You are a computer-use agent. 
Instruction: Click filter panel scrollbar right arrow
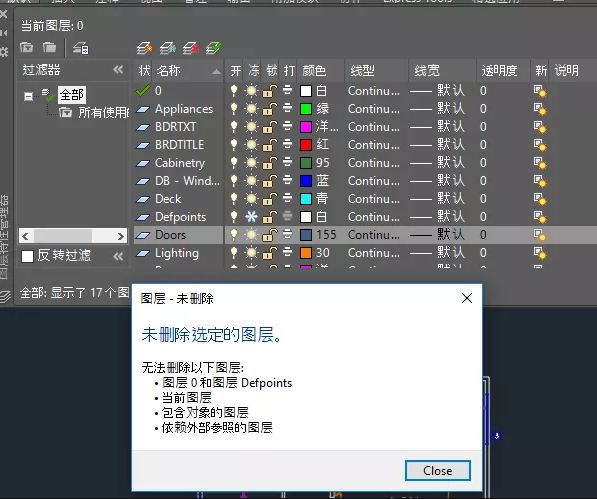121,236
